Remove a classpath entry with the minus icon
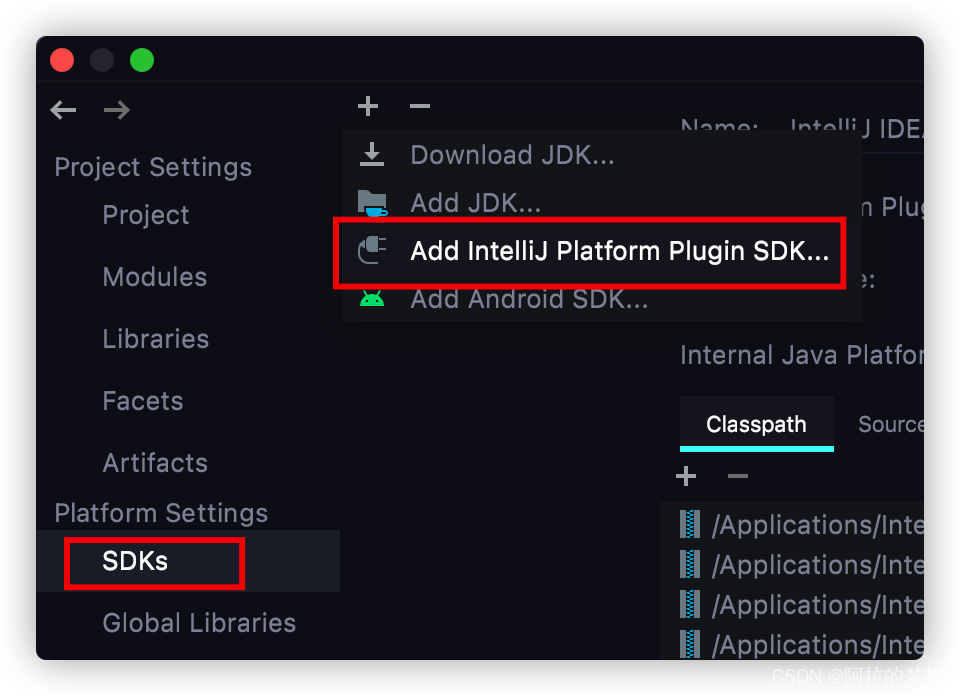Viewport: 960px width, 696px height. point(738,476)
